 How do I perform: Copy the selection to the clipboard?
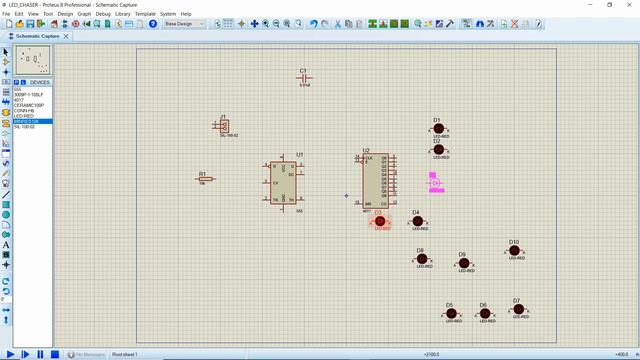348,24
